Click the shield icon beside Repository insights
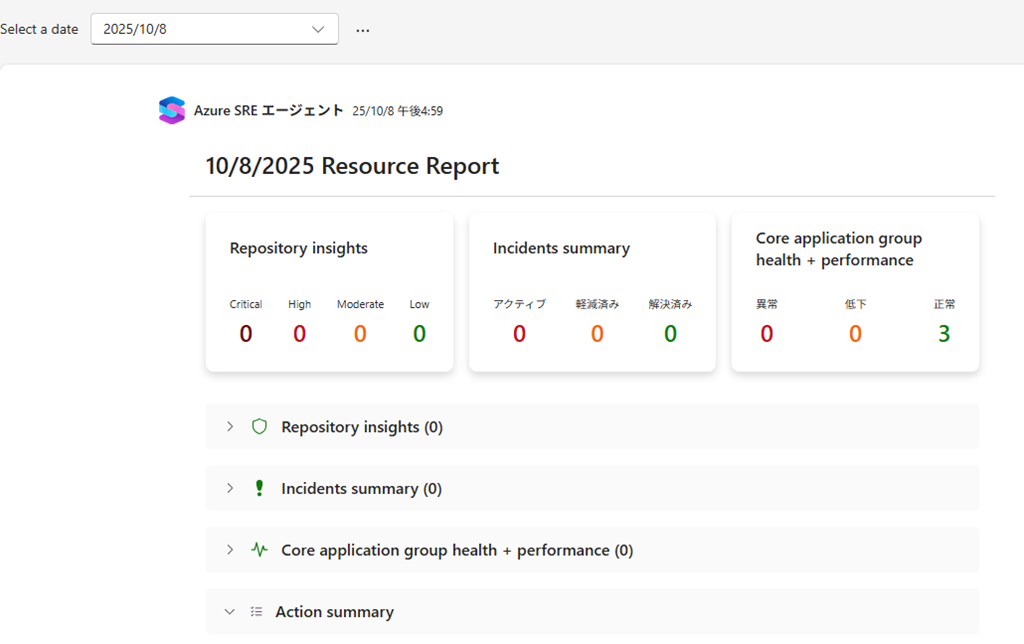Image resolution: width=1024 pixels, height=644 pixels. tap(259, 427)
